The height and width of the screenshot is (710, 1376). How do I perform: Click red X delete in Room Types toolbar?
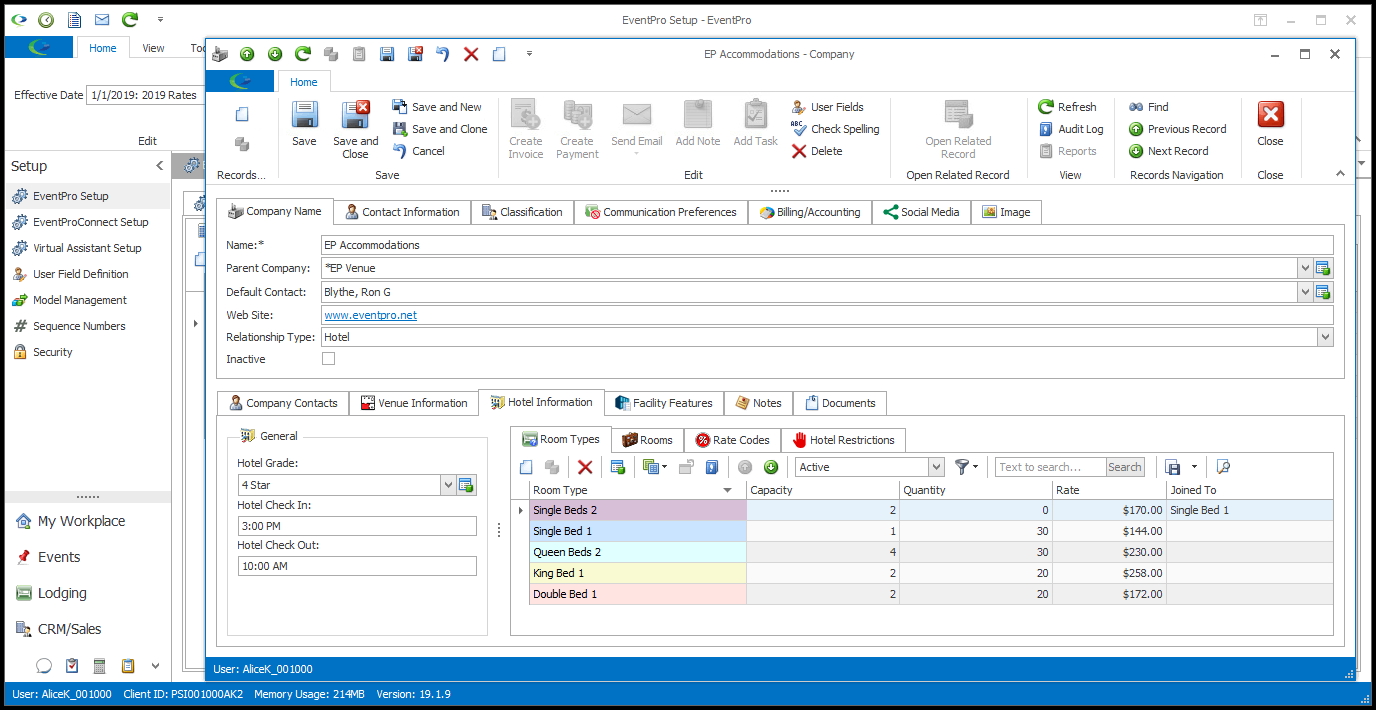click(x=585, y=467)
